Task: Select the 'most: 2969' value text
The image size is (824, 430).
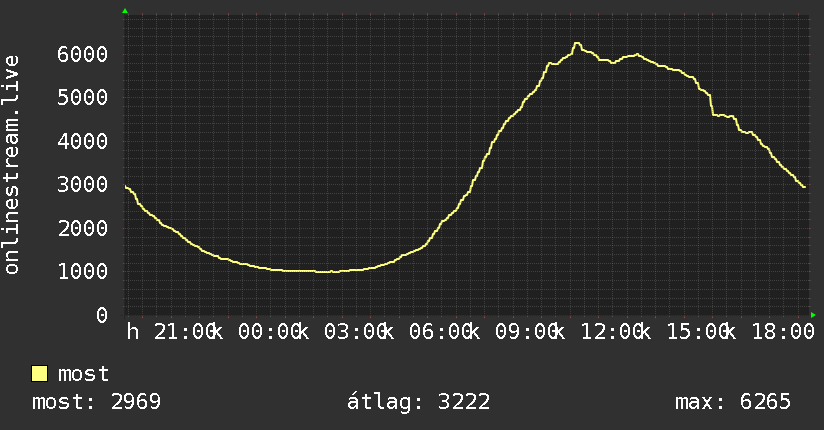Action: (x=96, y=402)
